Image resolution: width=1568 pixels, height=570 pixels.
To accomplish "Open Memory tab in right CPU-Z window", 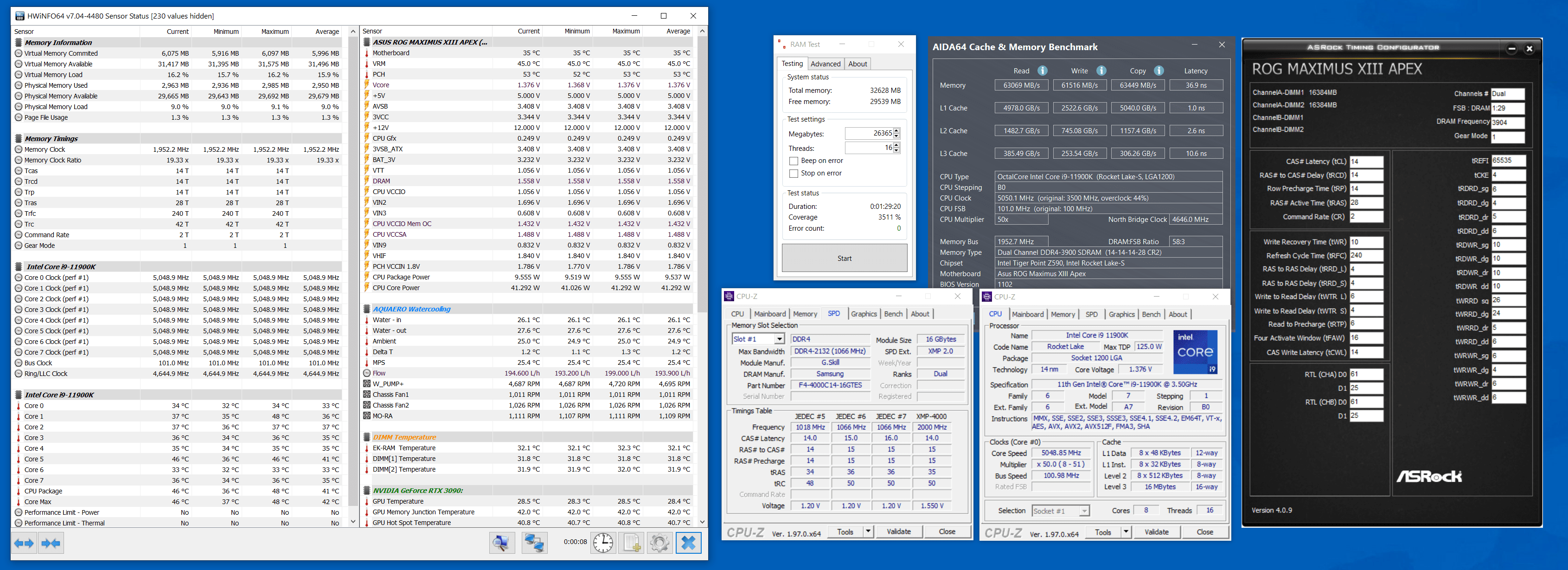I will (1063, 314).
